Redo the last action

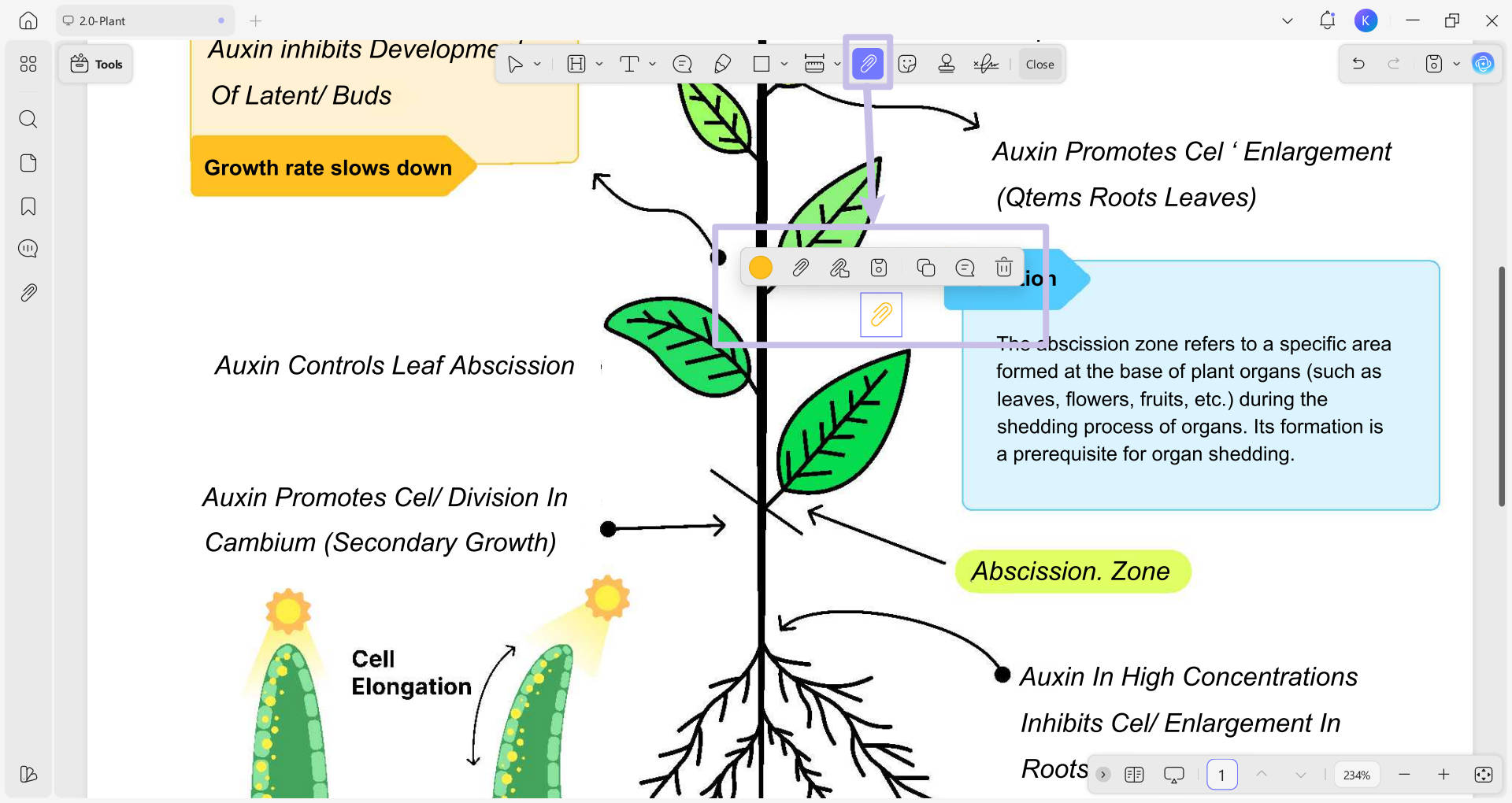click(1393, 64)
